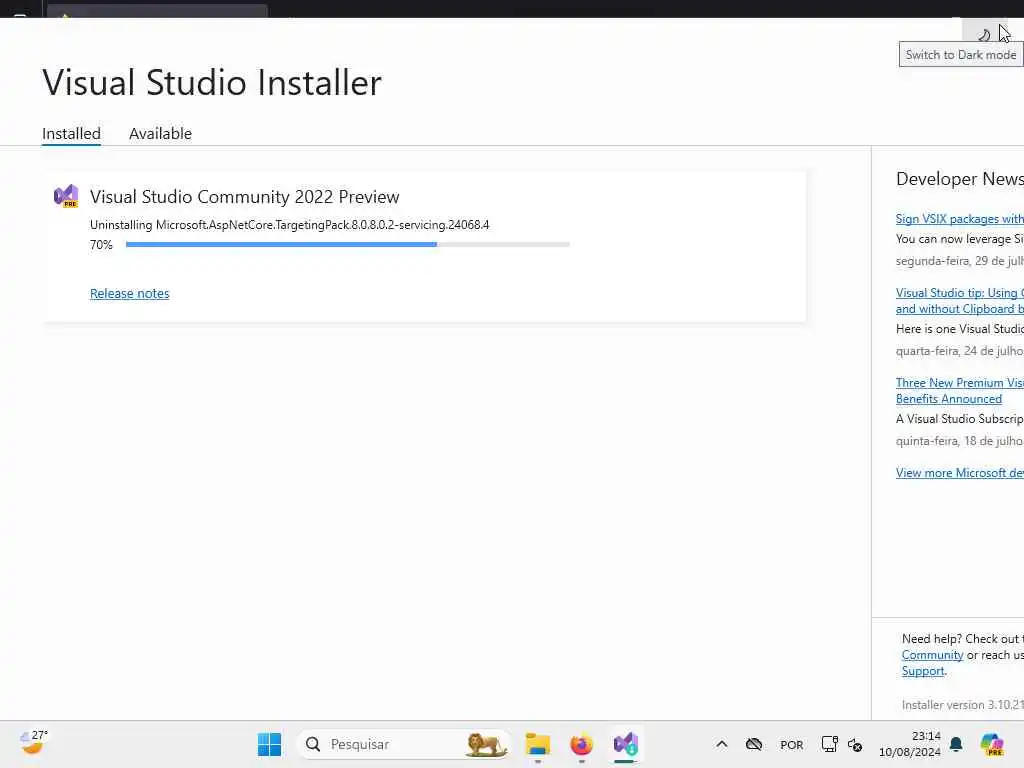Screen dimensions: 1024x768
Task: Click in the Pesquisar search field
Action: tap(403, 744)
